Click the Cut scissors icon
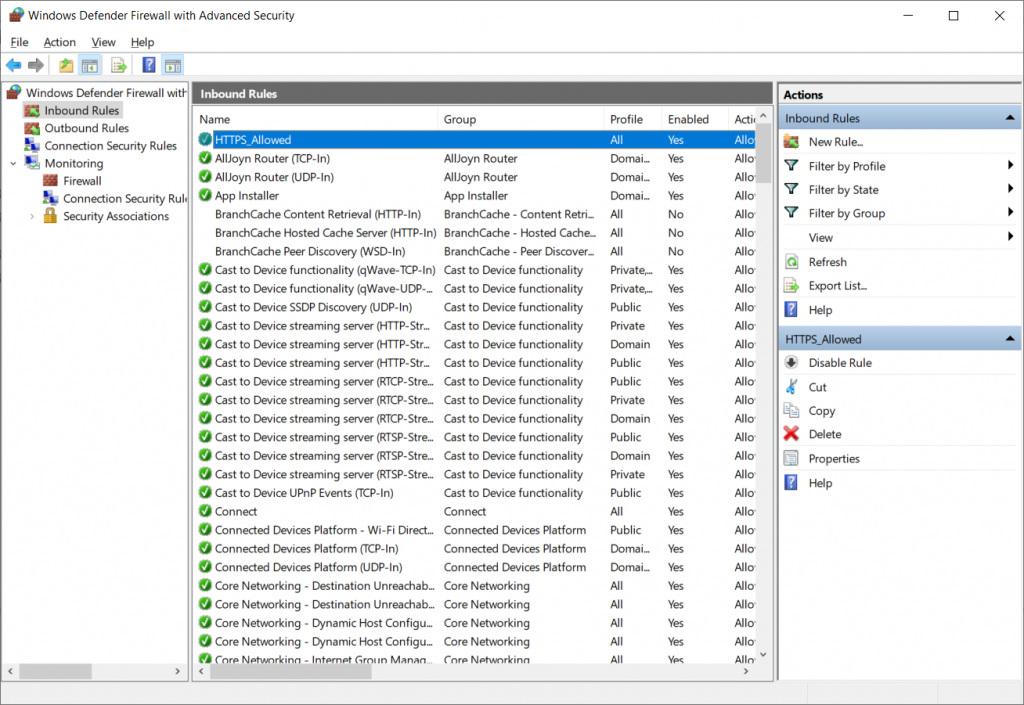Screen dimensions: 1024x705 click(792, 386)
